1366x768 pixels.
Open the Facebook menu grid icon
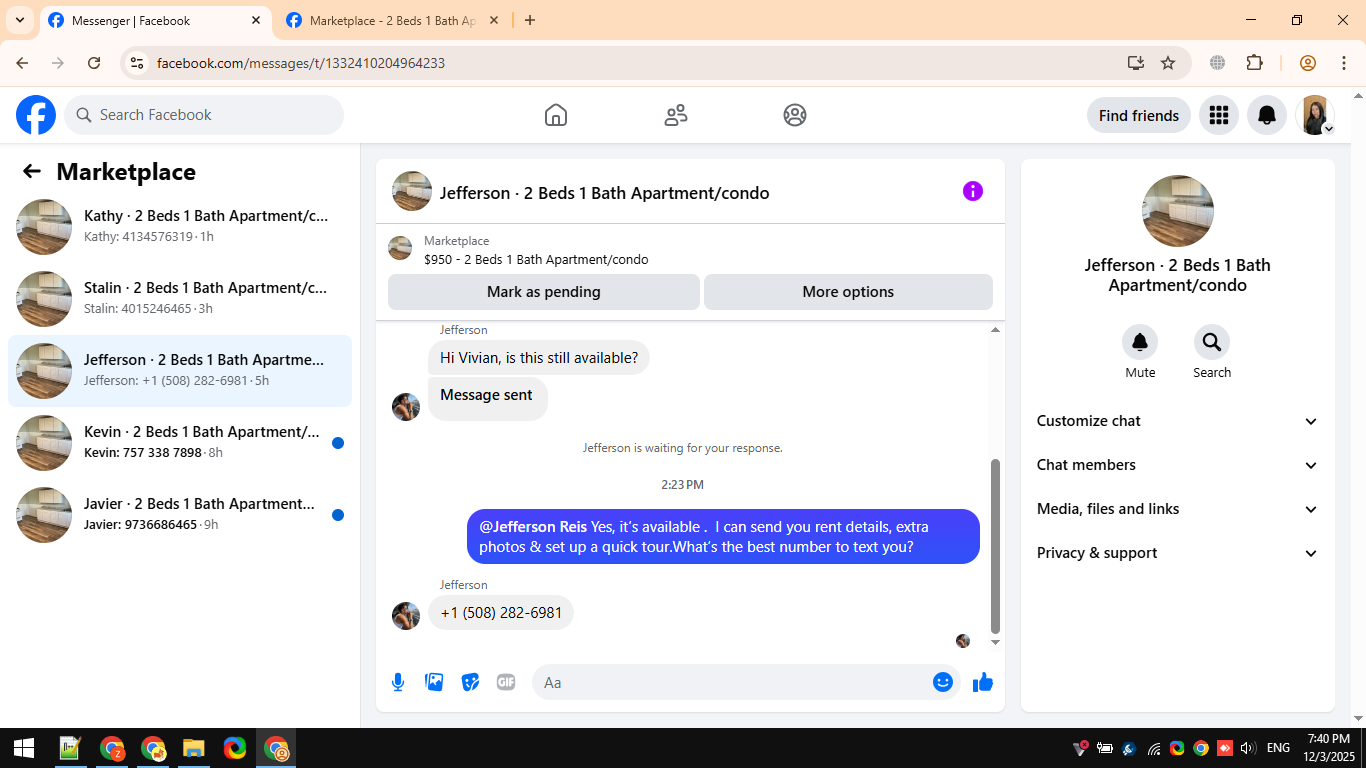1218,115
